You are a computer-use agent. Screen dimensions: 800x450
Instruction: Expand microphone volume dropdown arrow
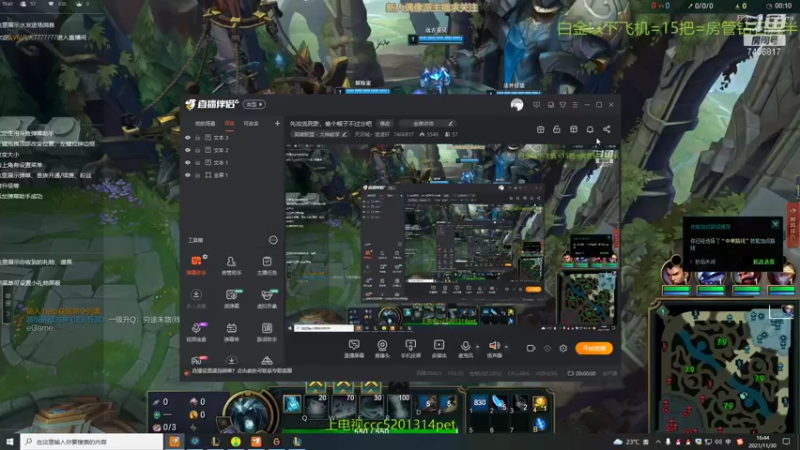(x=478, y=347)
